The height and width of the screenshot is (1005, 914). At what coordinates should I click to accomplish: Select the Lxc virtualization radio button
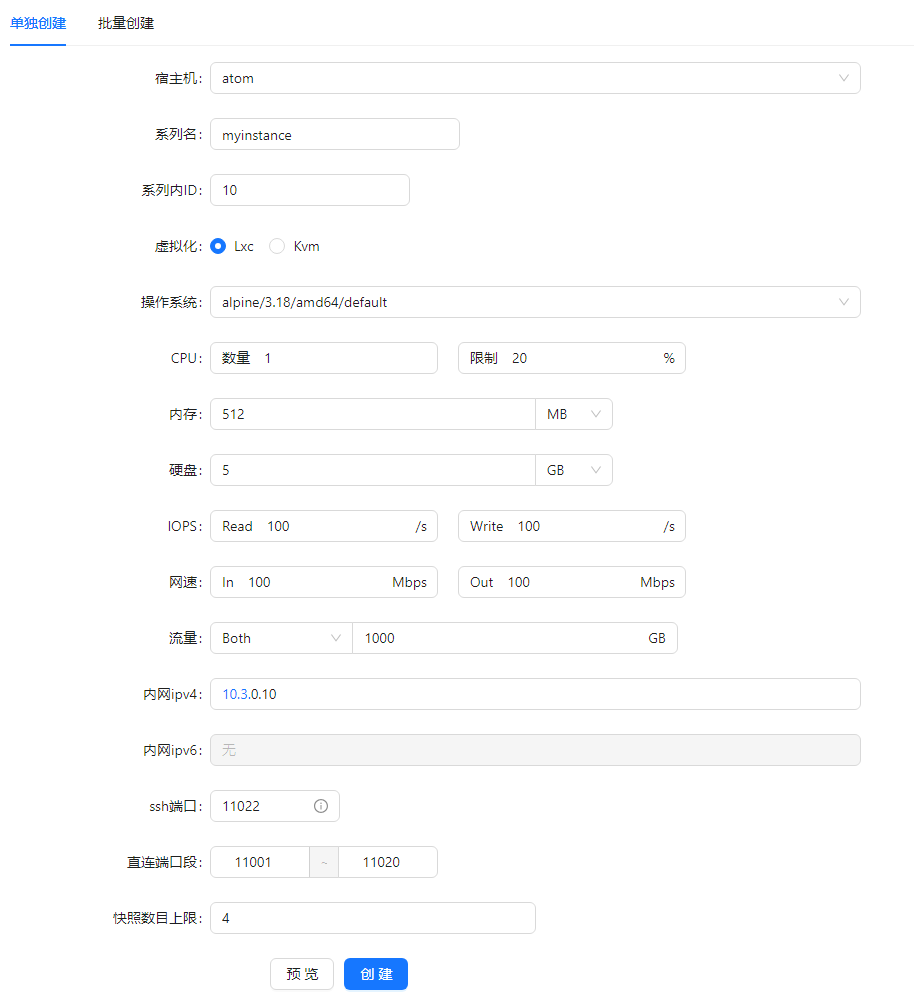(218, 246)
